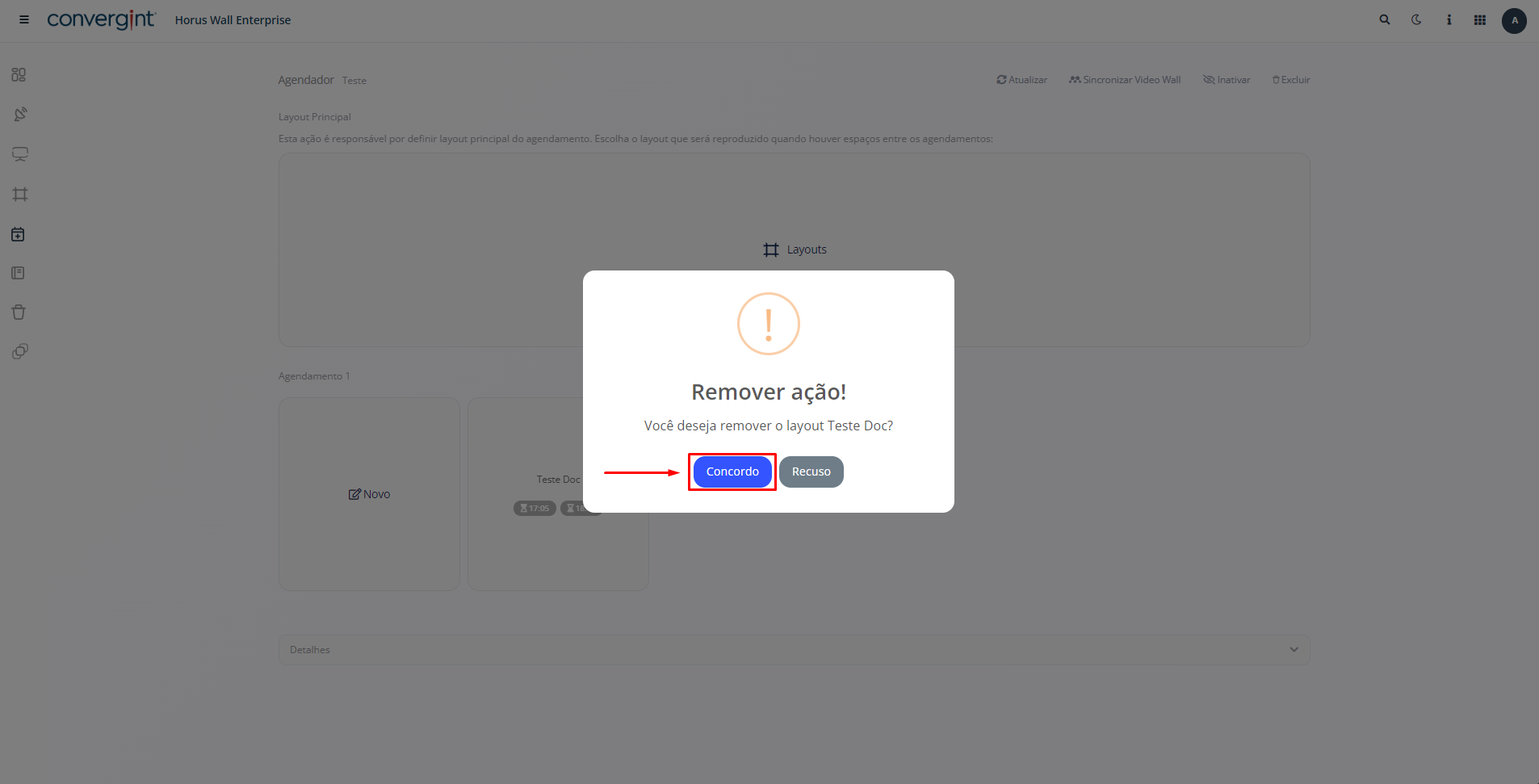Viewport: 1539px width, 784px height.
Task: Expand the Detalhes panel chevron
Action: coord(1294,649)
